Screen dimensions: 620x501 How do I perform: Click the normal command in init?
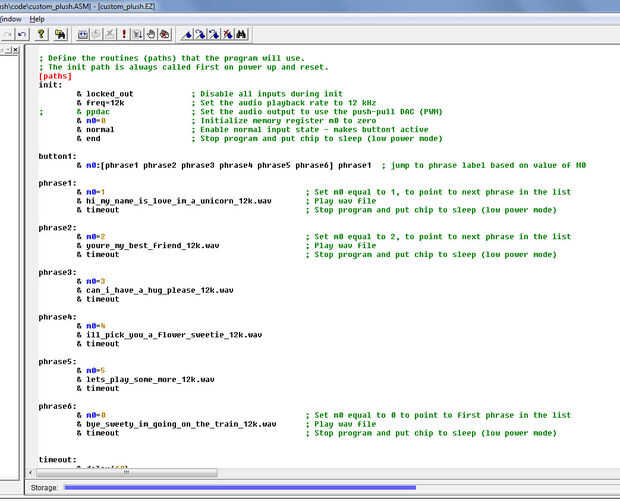click(95, 130)
